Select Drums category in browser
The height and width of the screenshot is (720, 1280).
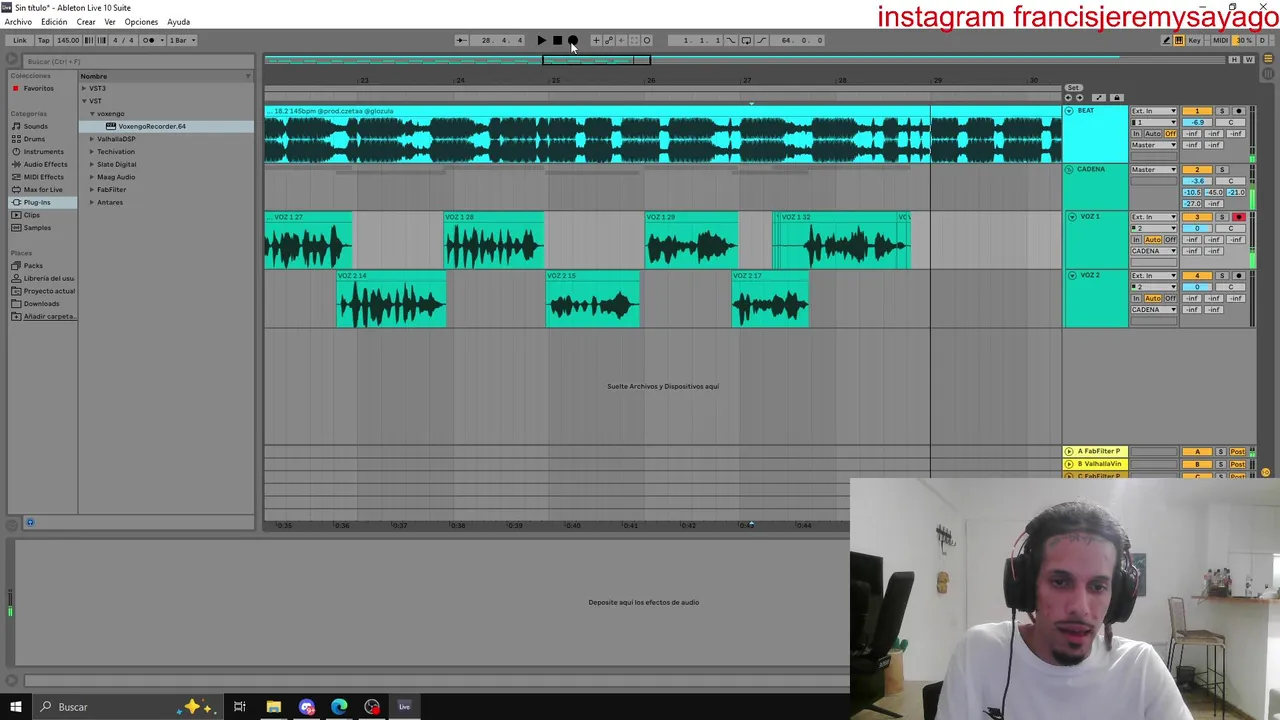point(34,139)
